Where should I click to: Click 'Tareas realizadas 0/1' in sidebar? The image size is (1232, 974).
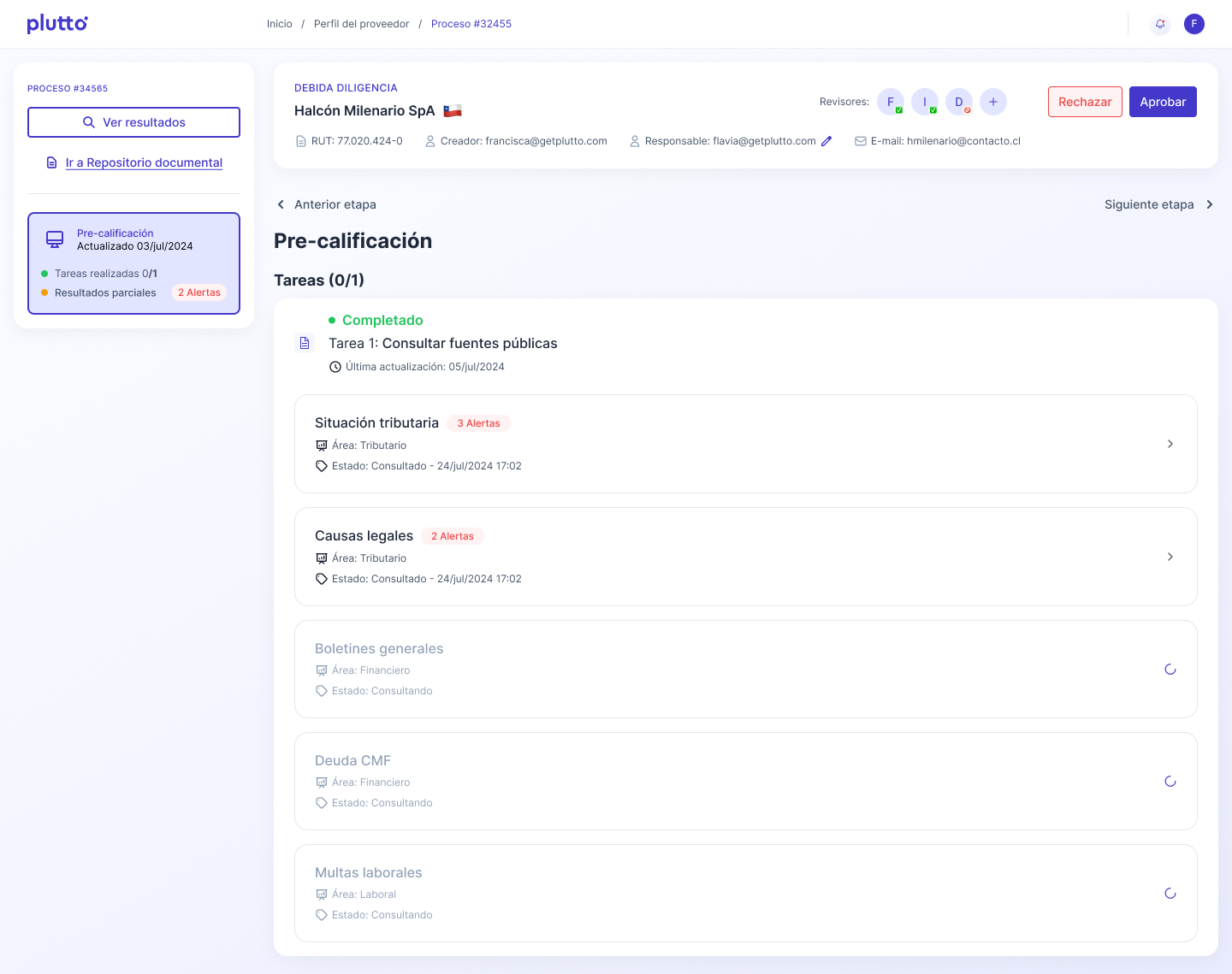click(106, 274)
